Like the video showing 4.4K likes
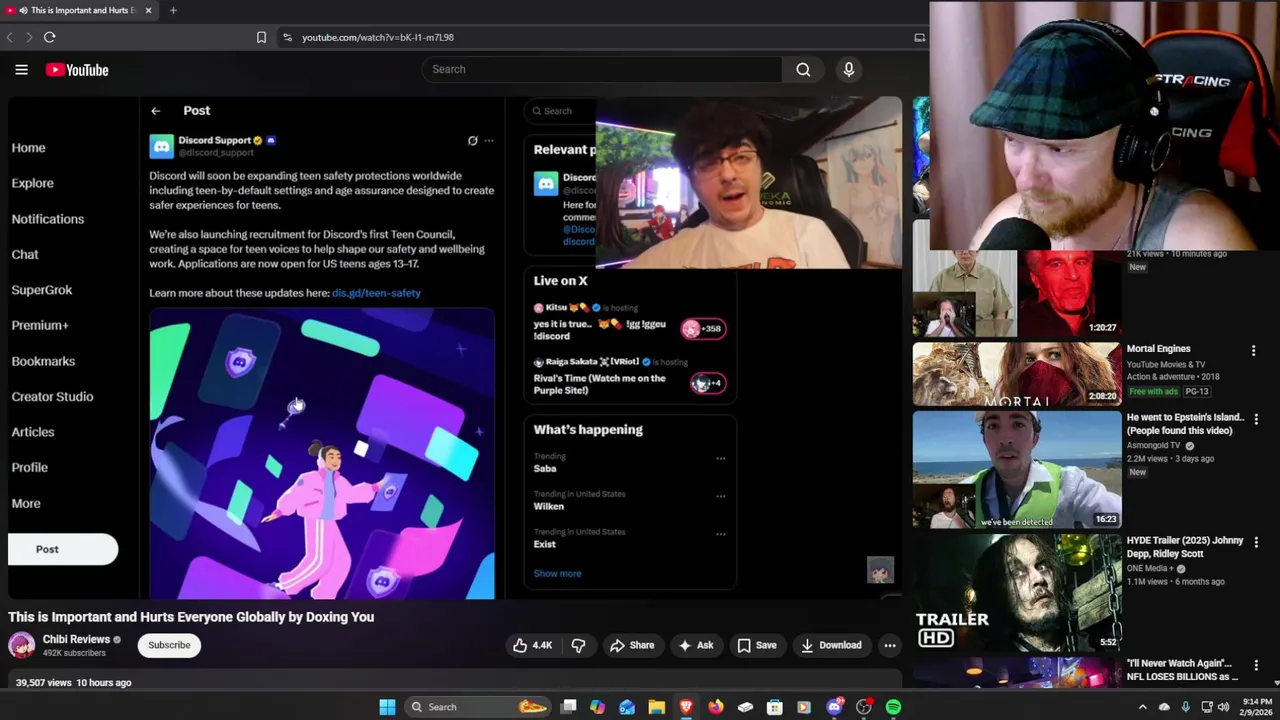This screenshot has height=720, width=1280. click(x=532, y=646)
